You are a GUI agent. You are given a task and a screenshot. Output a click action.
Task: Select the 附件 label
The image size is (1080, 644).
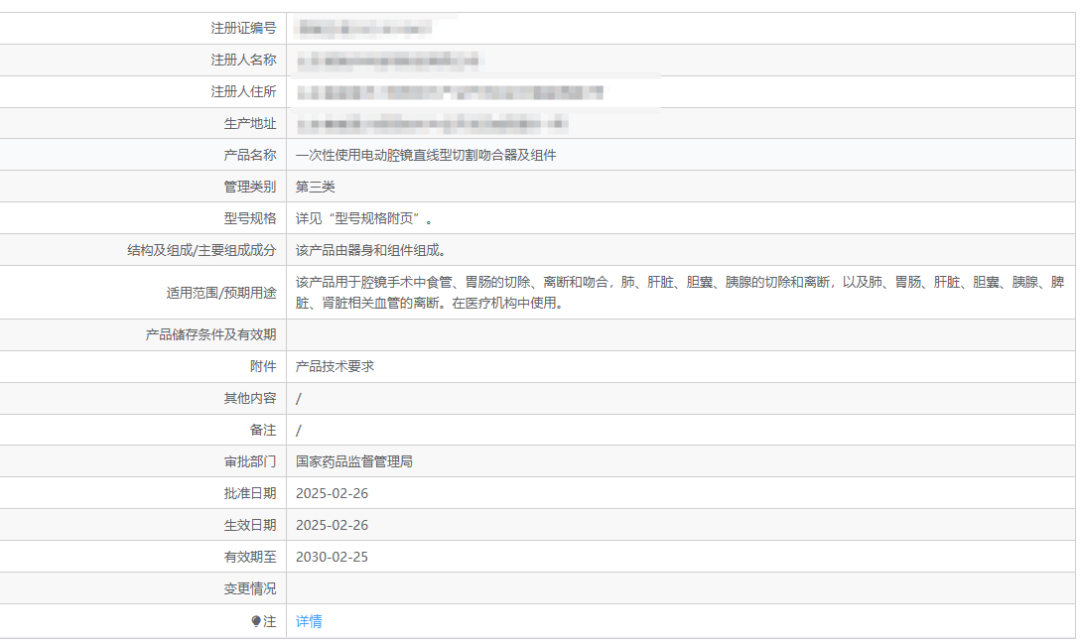[263, 366]
